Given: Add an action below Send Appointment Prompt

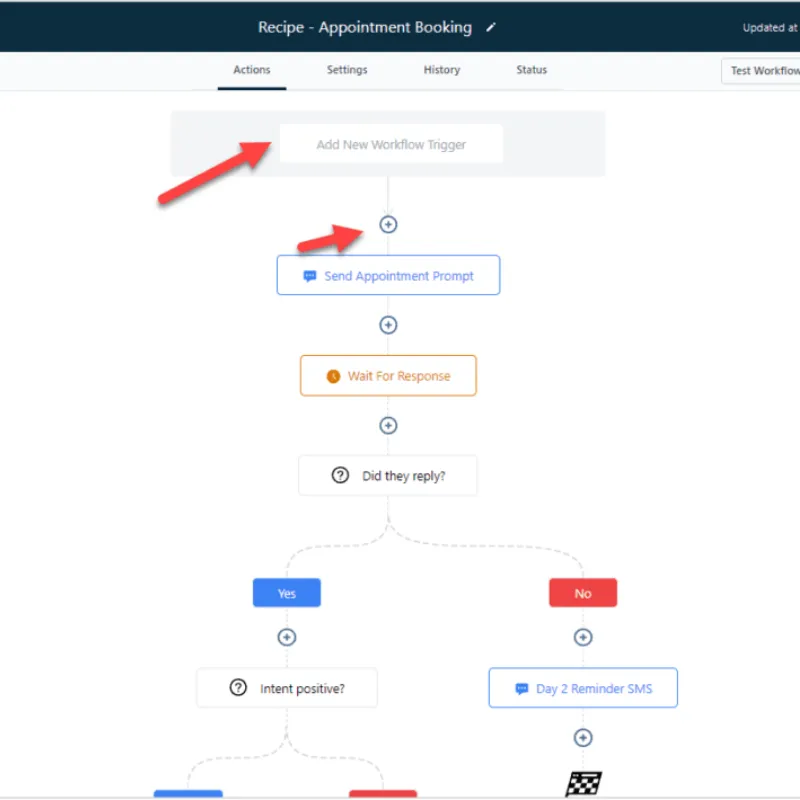Looking at the screenshot, I should pos(388,325).
